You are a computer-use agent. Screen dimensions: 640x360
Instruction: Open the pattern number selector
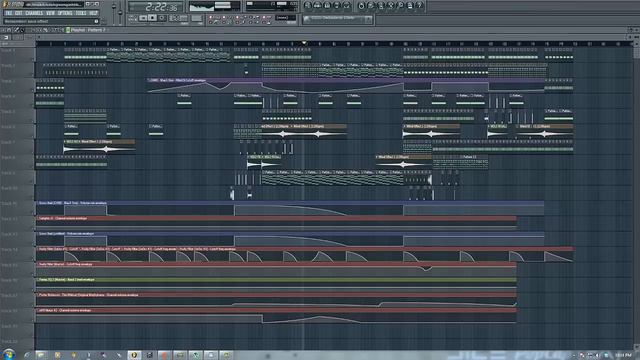tap(196, 18)
